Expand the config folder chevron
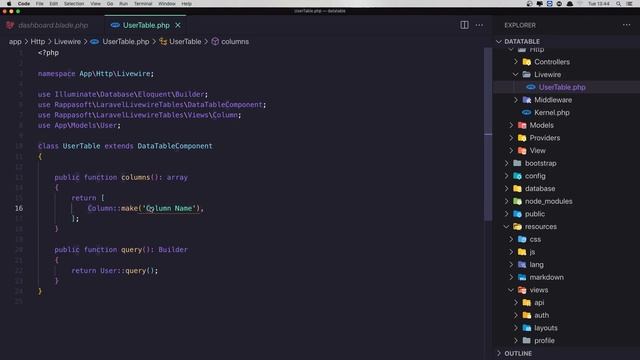640x360 pixels. tap(507, 176)
